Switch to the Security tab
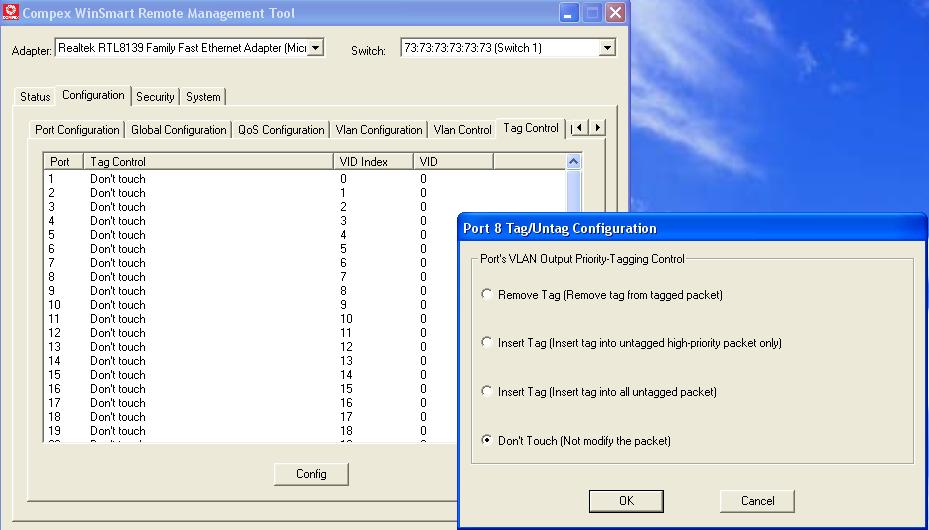The width and height of the screenshot is (929, 530). 155,97
